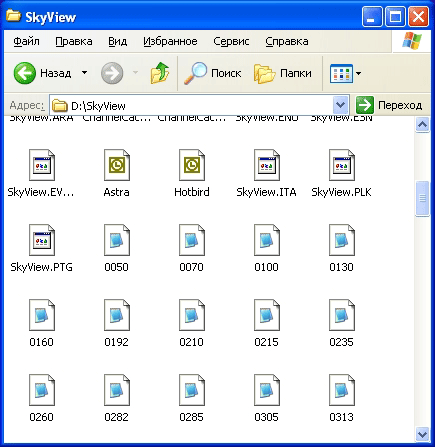
Task: Select the Astra file icon
Action: click(x=117, y=165)
